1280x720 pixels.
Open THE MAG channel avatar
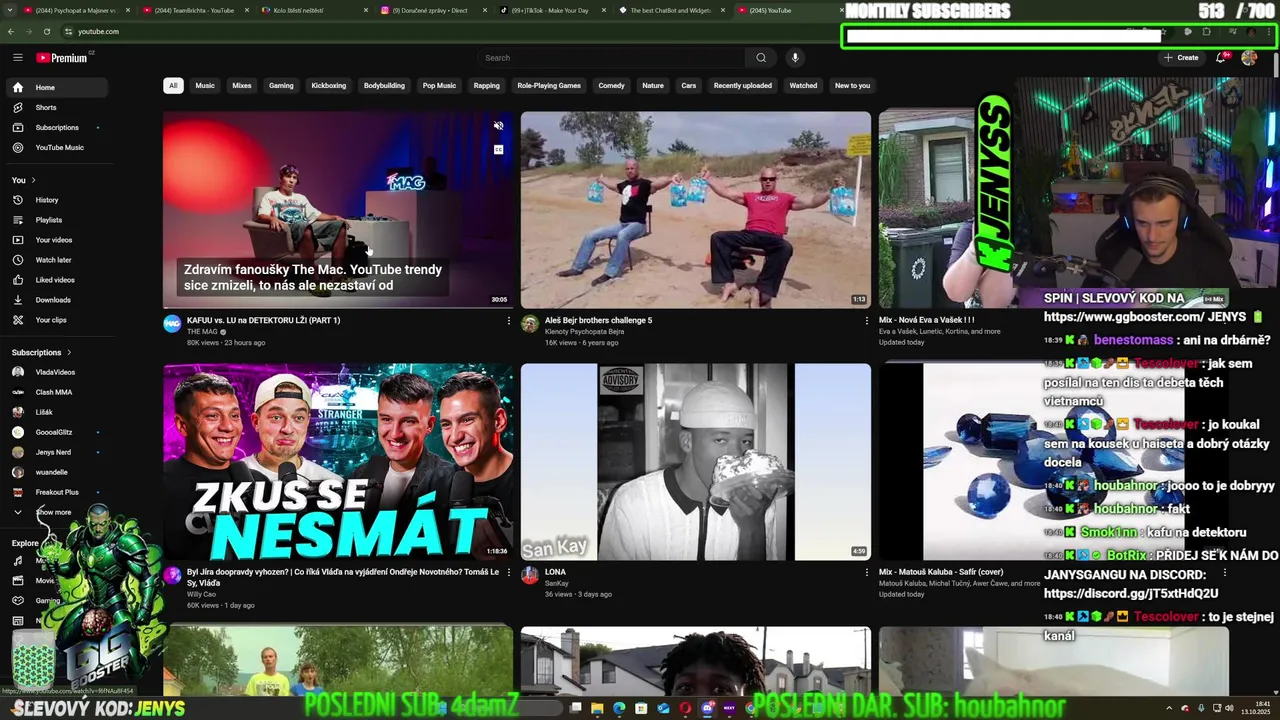pos(172,324)
